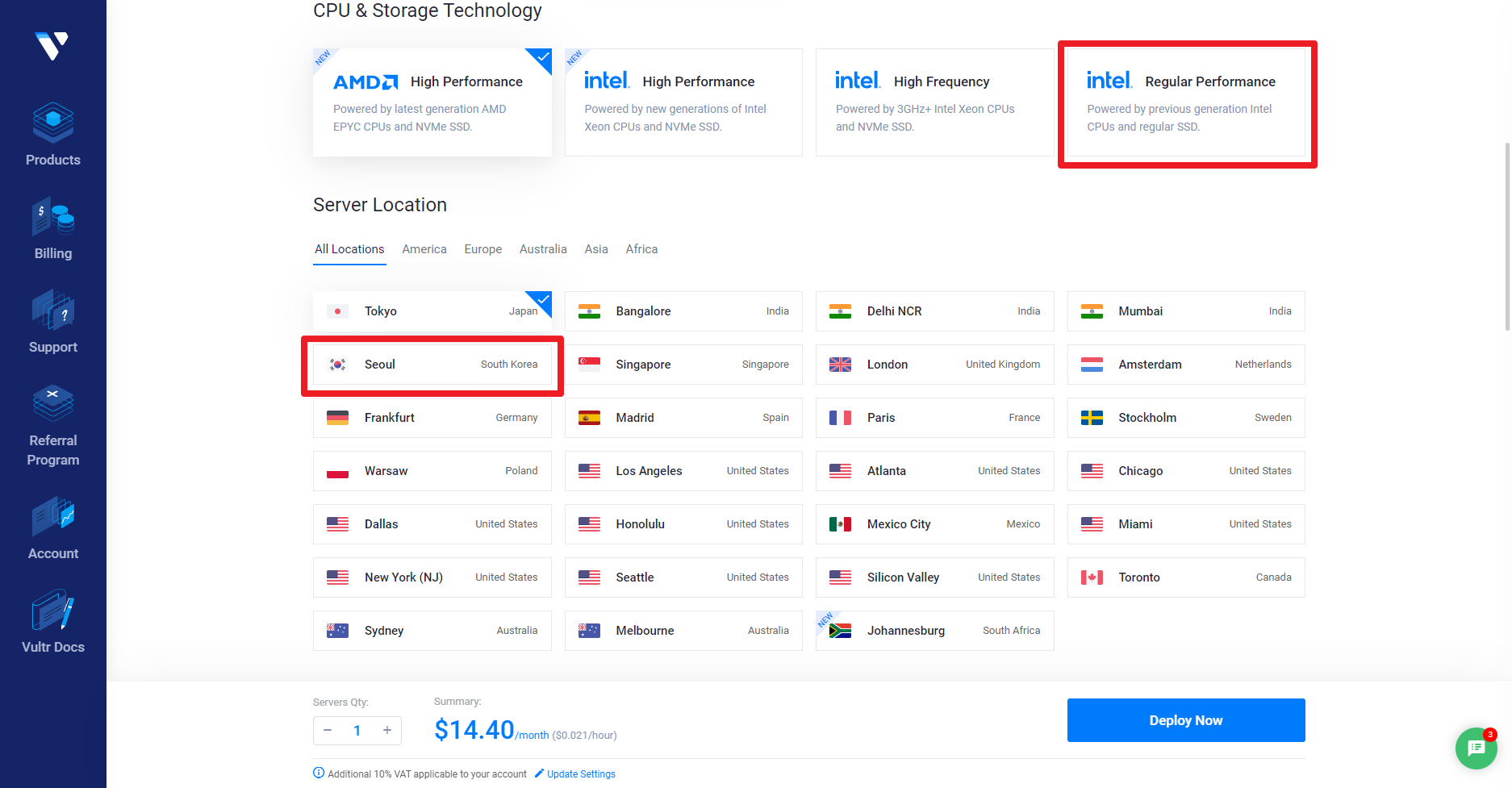
Task: Click the Deploy Now button
Action: click(x=1186, y=720)
